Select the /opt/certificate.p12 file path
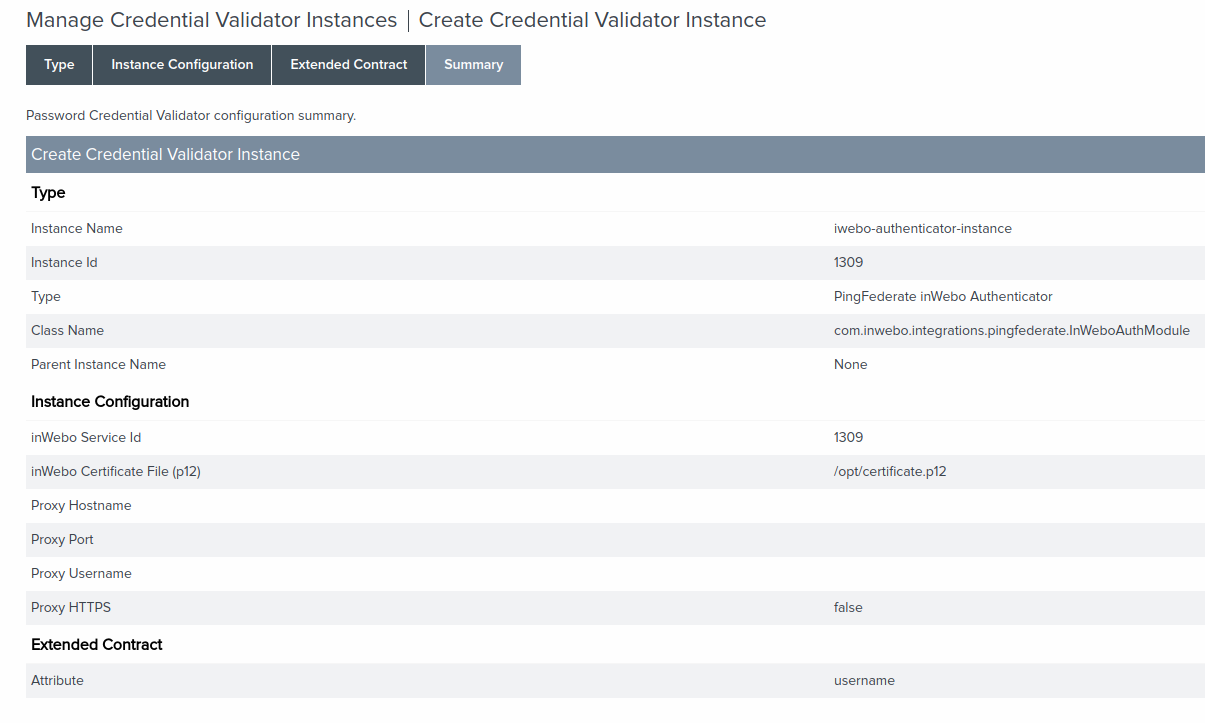1205x723 pixels. tap(889, 472)
